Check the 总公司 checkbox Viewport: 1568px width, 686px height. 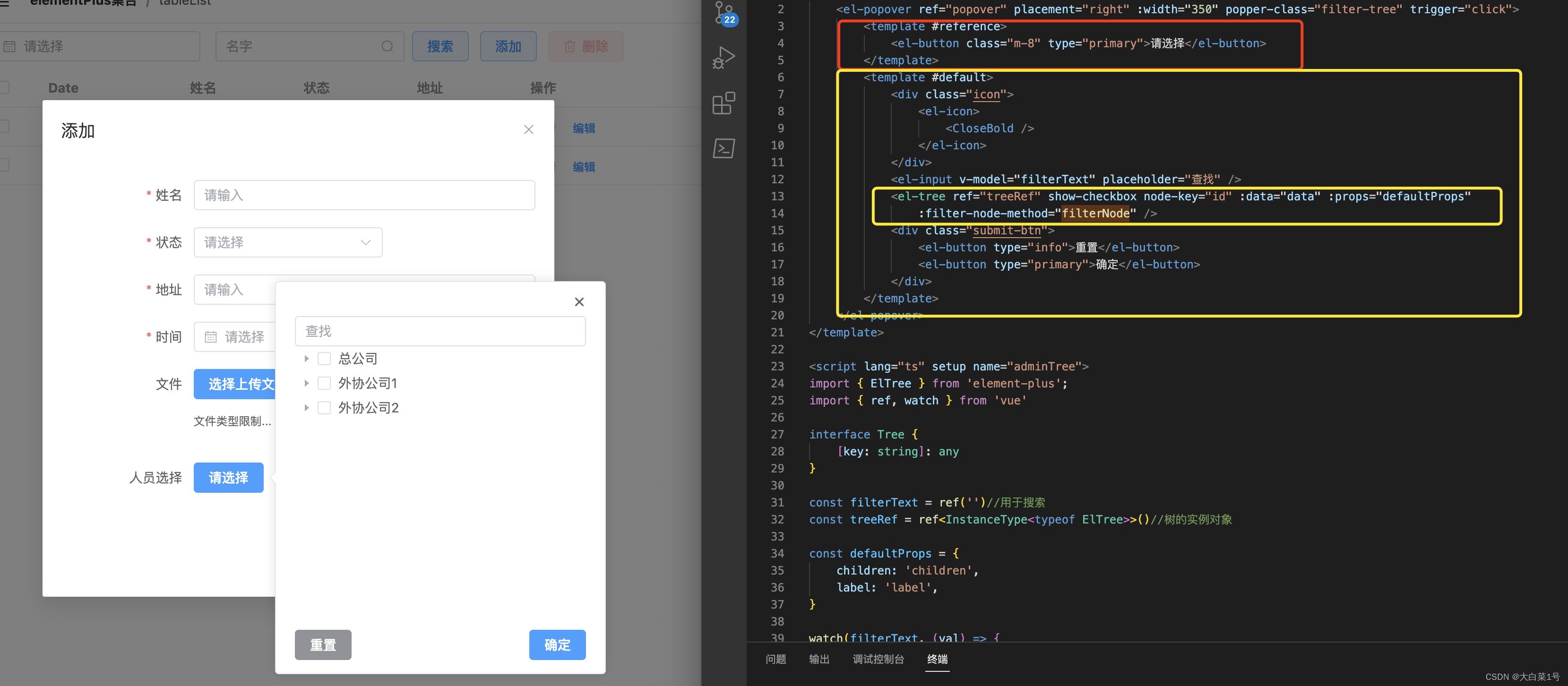325,359
